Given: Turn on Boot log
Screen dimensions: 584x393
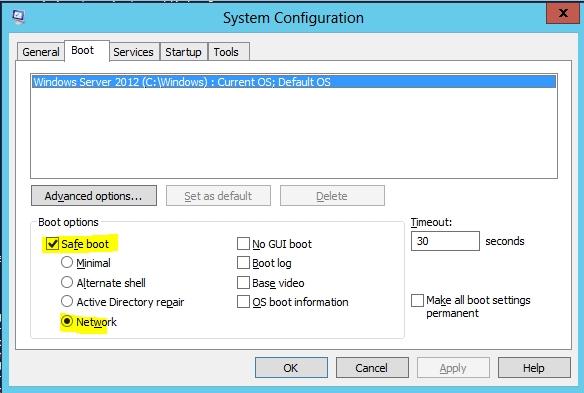Looking at the screenshot, I should 243,263.
